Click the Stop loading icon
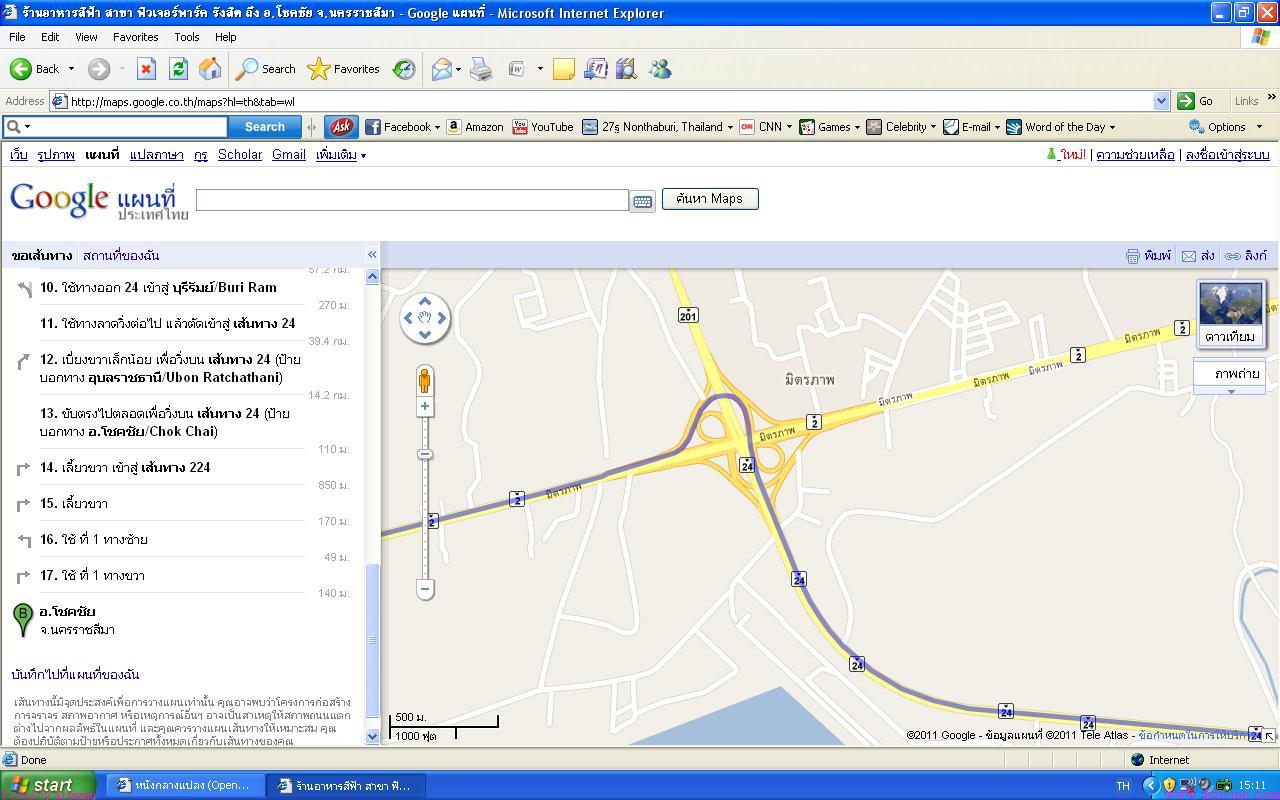The image size is (1280, 800). (146, 69)
